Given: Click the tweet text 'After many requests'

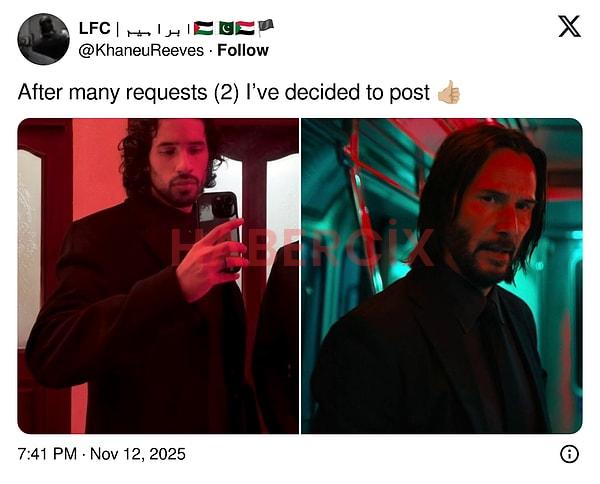Looking at the screenshot, I should (x=112, y=93).
